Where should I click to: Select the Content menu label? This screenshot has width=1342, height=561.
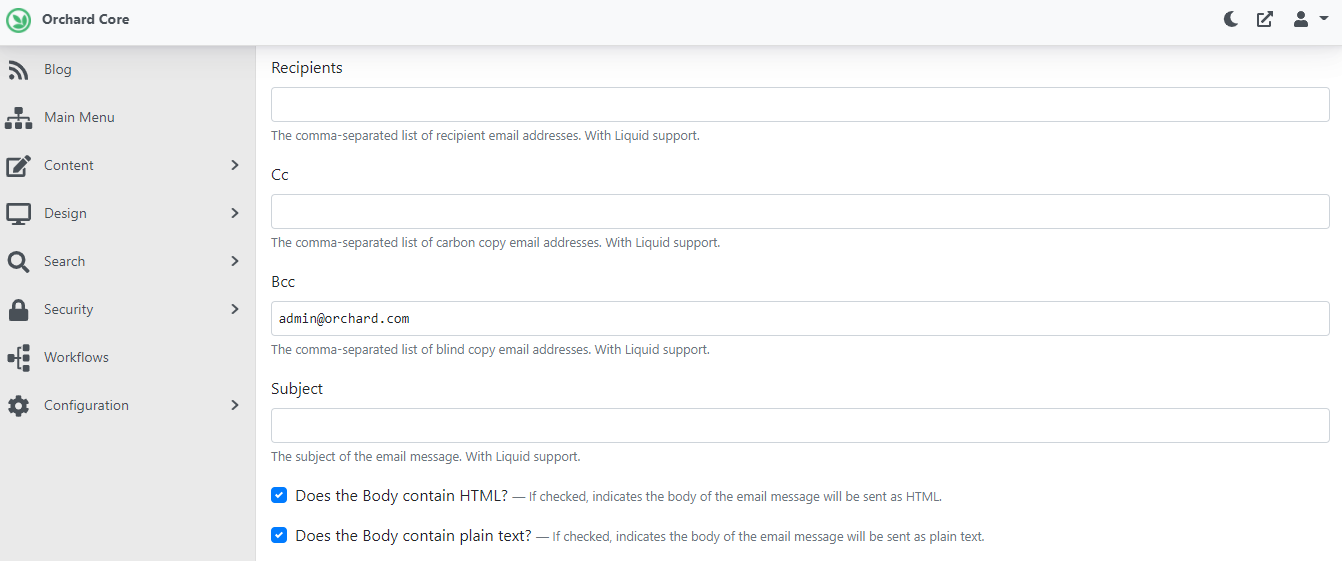[69, 165]
